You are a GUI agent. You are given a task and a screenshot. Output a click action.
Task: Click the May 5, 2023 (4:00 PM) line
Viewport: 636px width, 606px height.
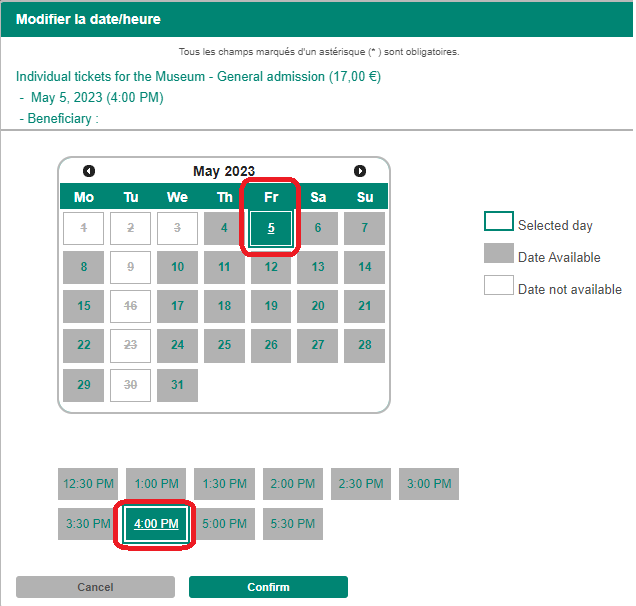coord(97,97)
